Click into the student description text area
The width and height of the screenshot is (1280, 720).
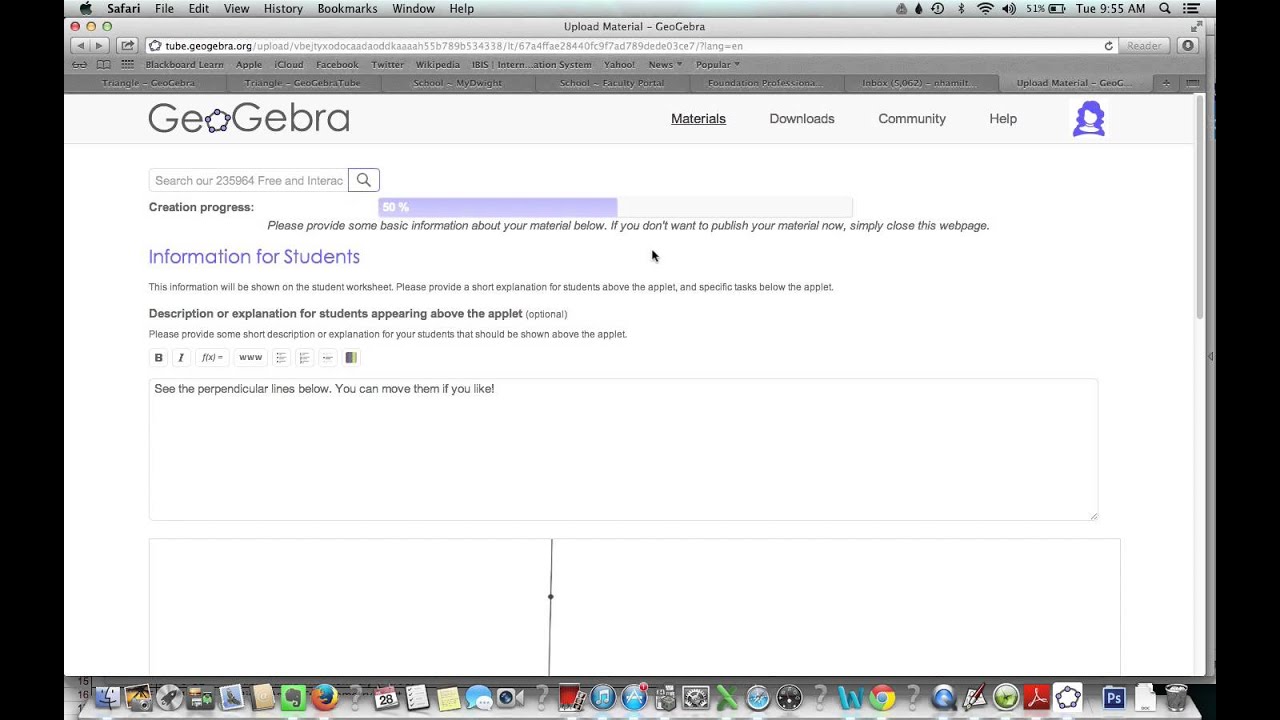coord(623,450)
